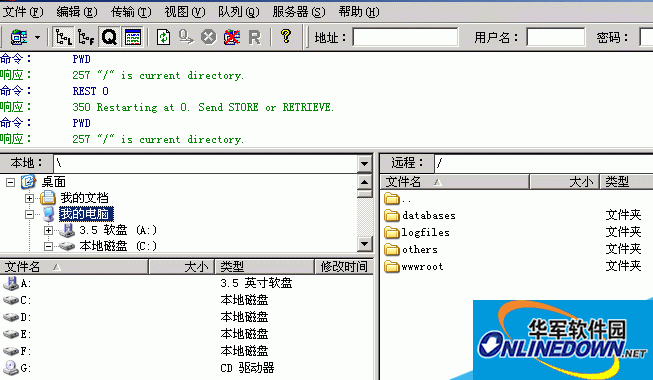This screenshot has height=380, width=653.
Task: Select drive C: in local list
Action: point(17,300)
